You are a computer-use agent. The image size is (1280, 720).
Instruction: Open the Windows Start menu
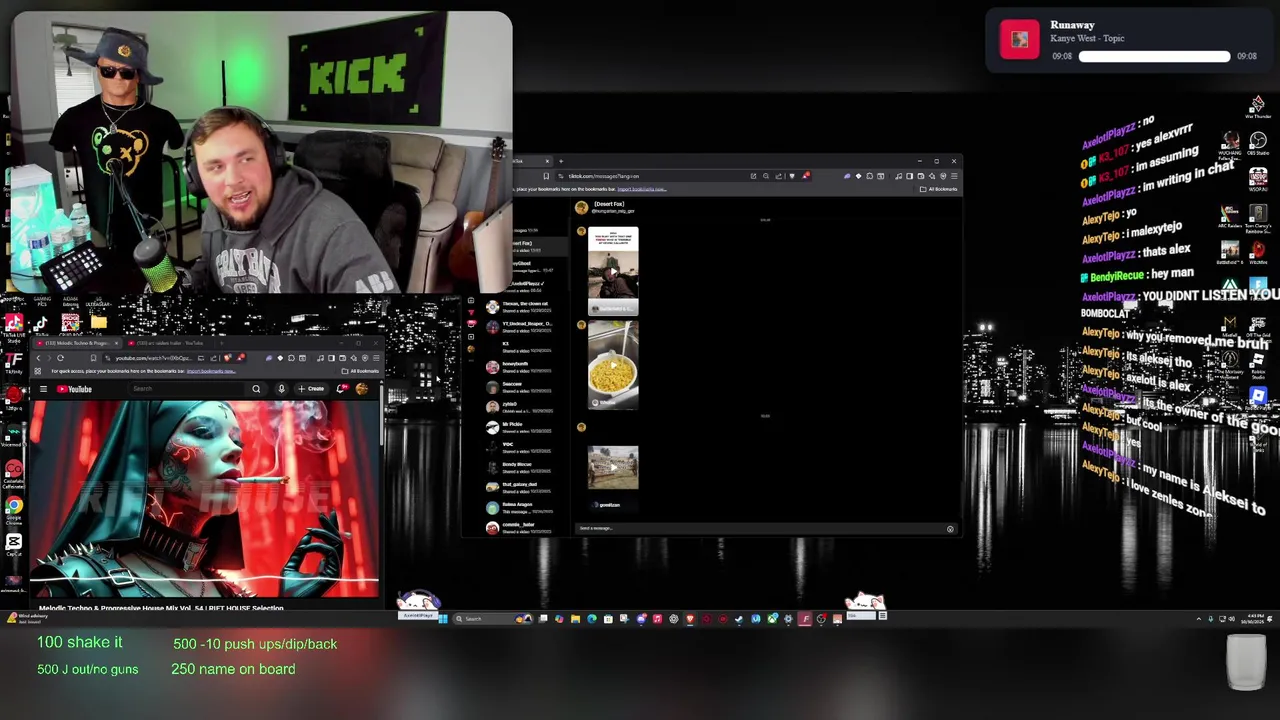click(x=442, y=619)
